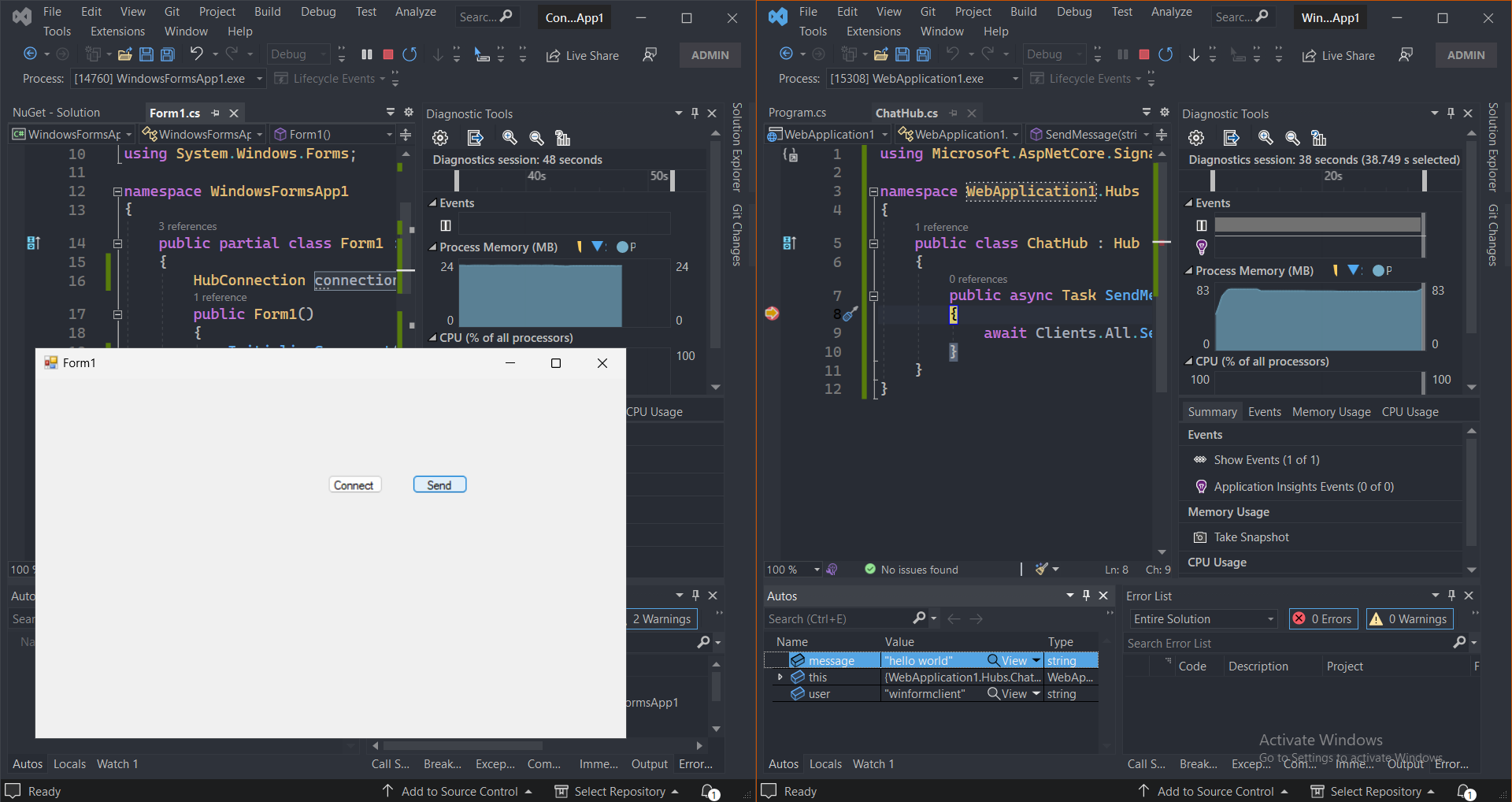Image resolution: width=1512 pixels, height=802 pixels.
Task: Restart debugging in the right Visual Studio window
Action: click(1165, 54)
